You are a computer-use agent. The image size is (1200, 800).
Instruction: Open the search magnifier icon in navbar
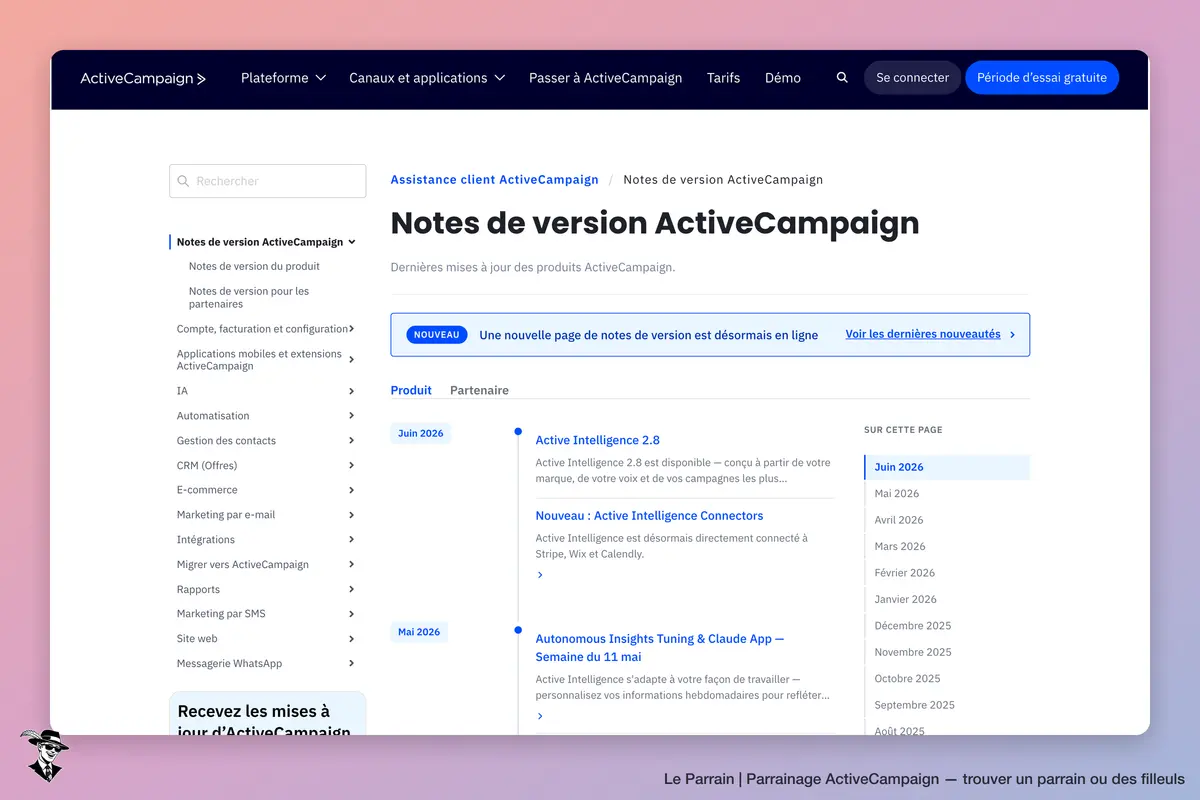(842, 78)
